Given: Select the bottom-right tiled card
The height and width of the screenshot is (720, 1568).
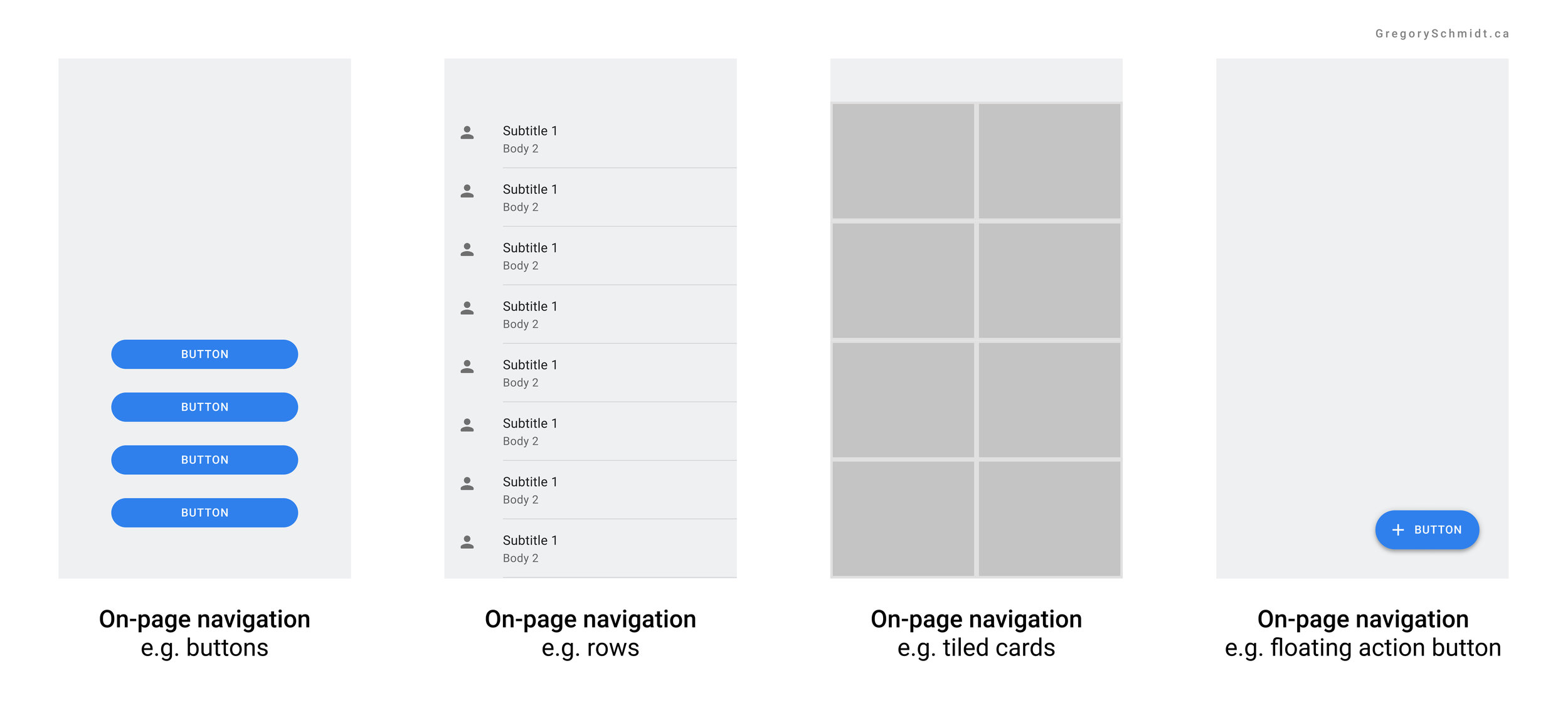Looking at the screenshot, I should click(x=1049, y=519).
